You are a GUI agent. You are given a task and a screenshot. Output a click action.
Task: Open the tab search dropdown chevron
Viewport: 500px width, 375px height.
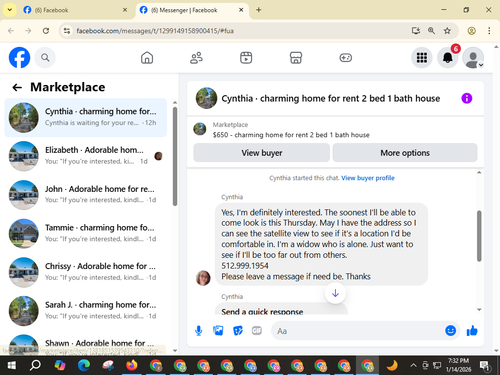coord(10,10)
